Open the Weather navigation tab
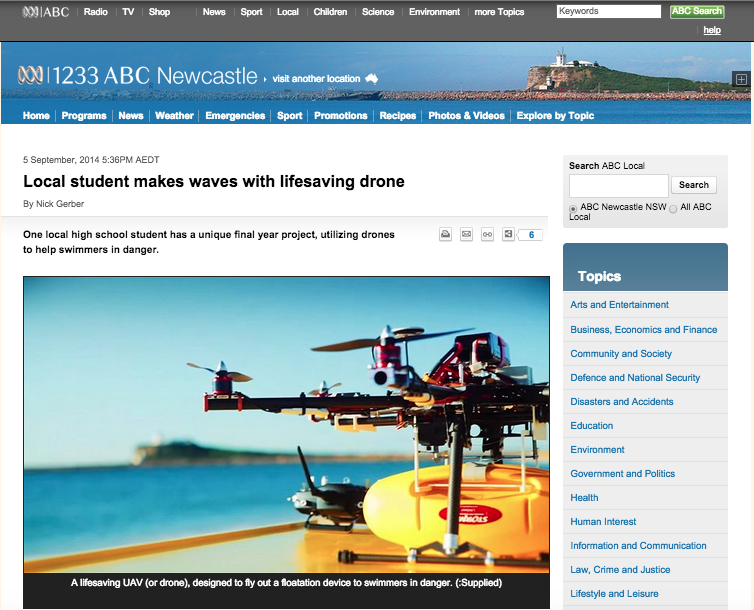Image resolution: width=754 pixels, height=610 pixels. click(x=174, y=116)
